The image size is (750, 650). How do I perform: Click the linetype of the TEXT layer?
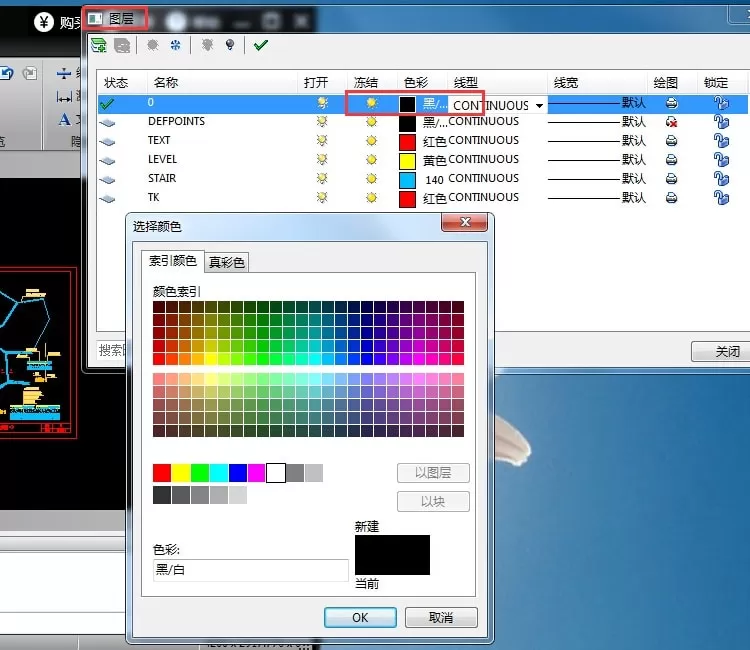click(x=484, y=140)
